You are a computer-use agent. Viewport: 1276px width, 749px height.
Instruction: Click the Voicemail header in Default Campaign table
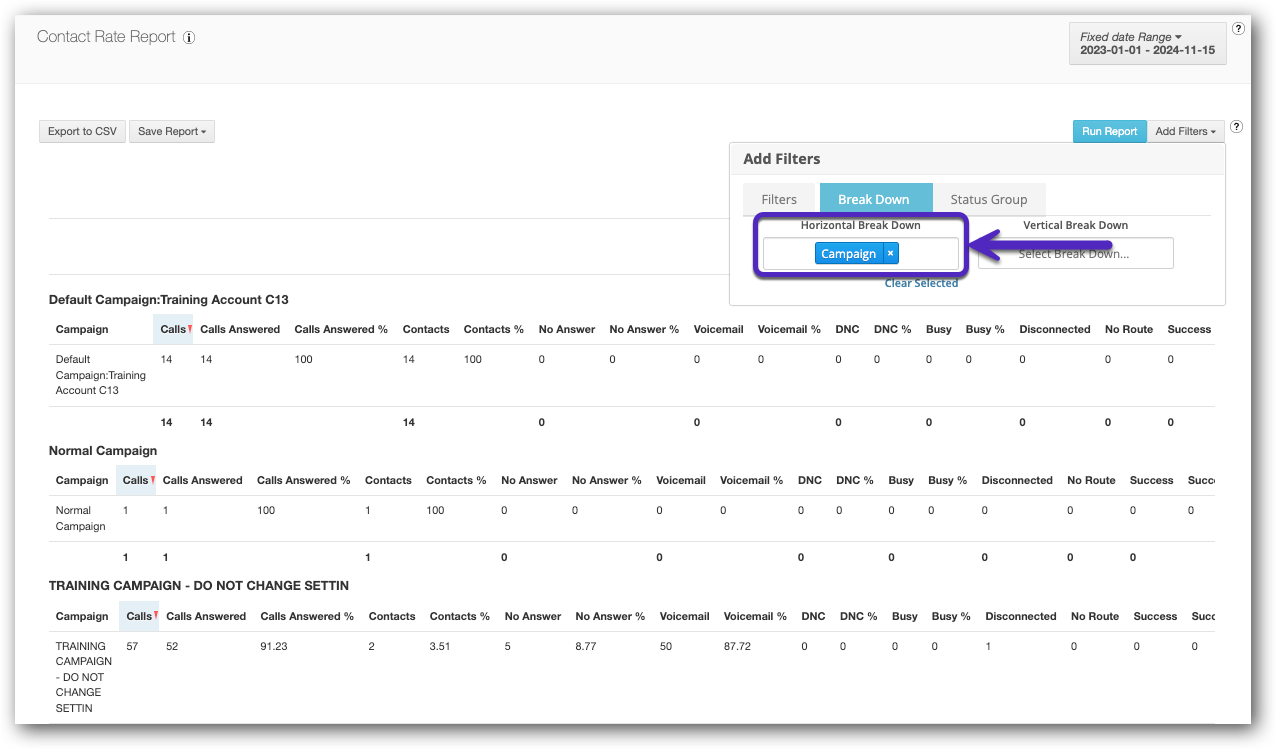pyautogui.click(x=718, y=329)
